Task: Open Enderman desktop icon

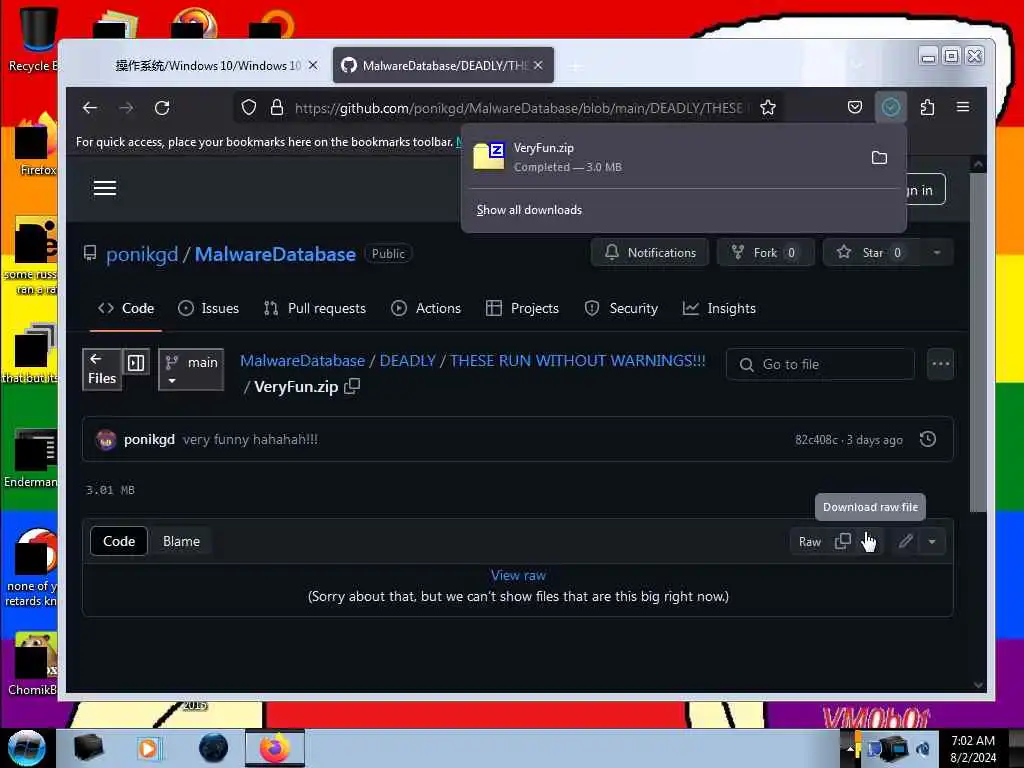Action: coord(31,457)
